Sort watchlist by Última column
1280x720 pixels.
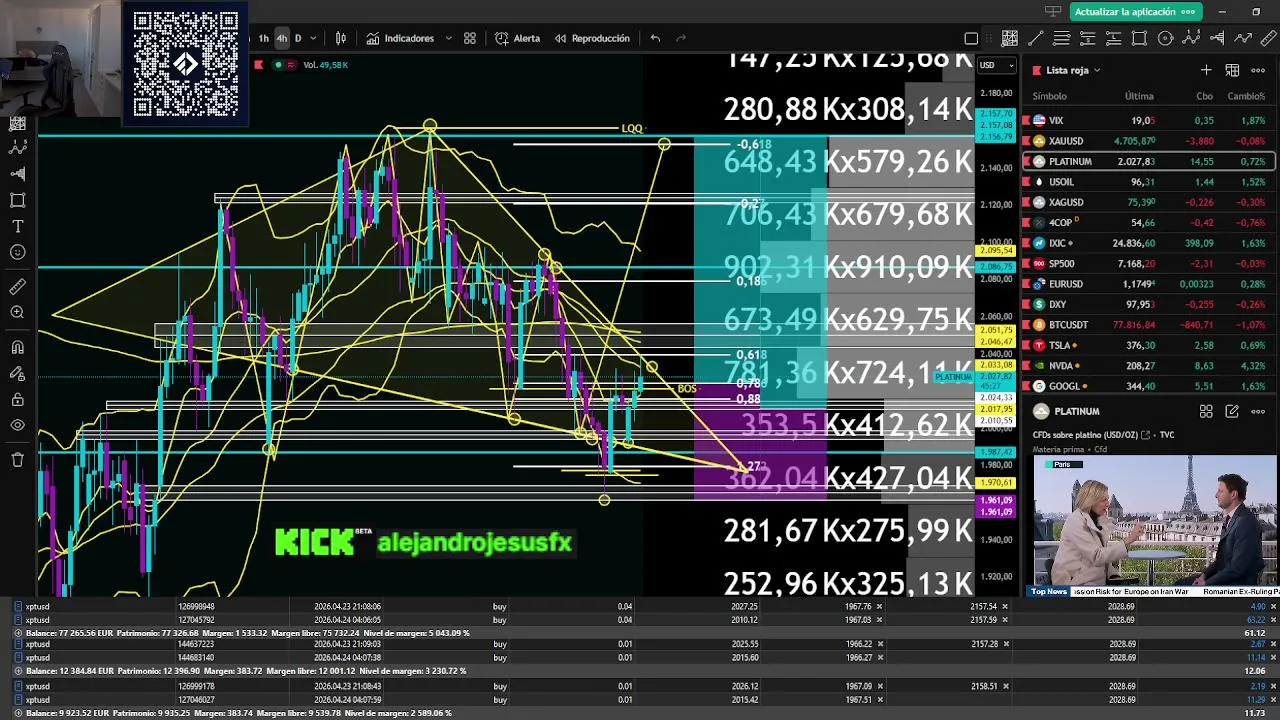click(1139, 96)
